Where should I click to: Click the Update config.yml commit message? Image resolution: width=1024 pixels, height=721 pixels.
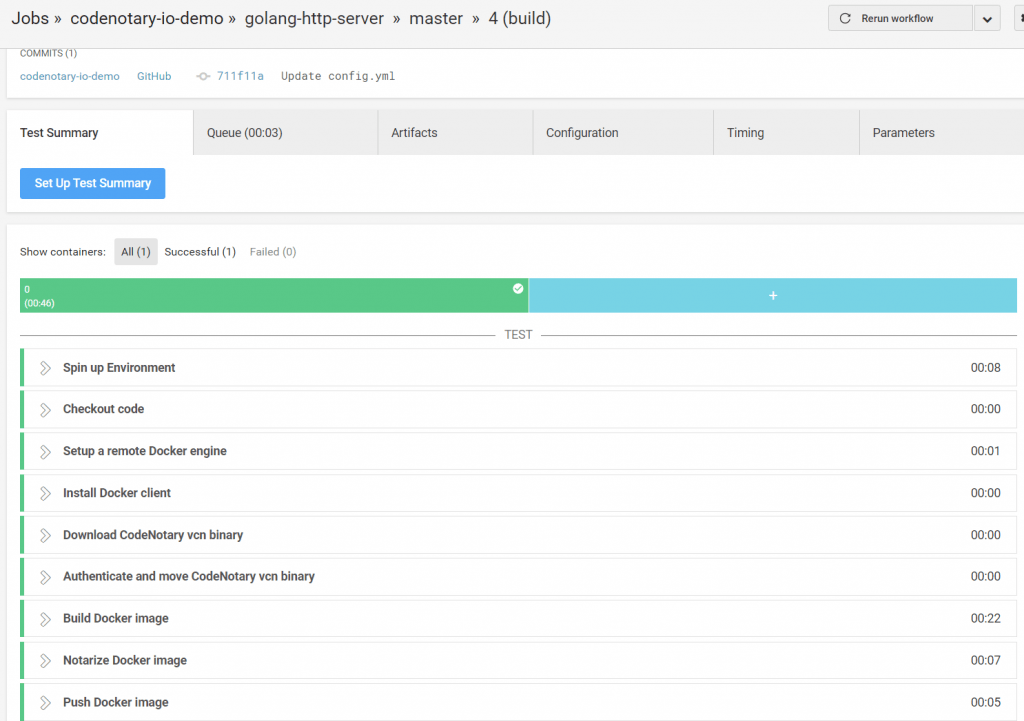click(338, 76)
